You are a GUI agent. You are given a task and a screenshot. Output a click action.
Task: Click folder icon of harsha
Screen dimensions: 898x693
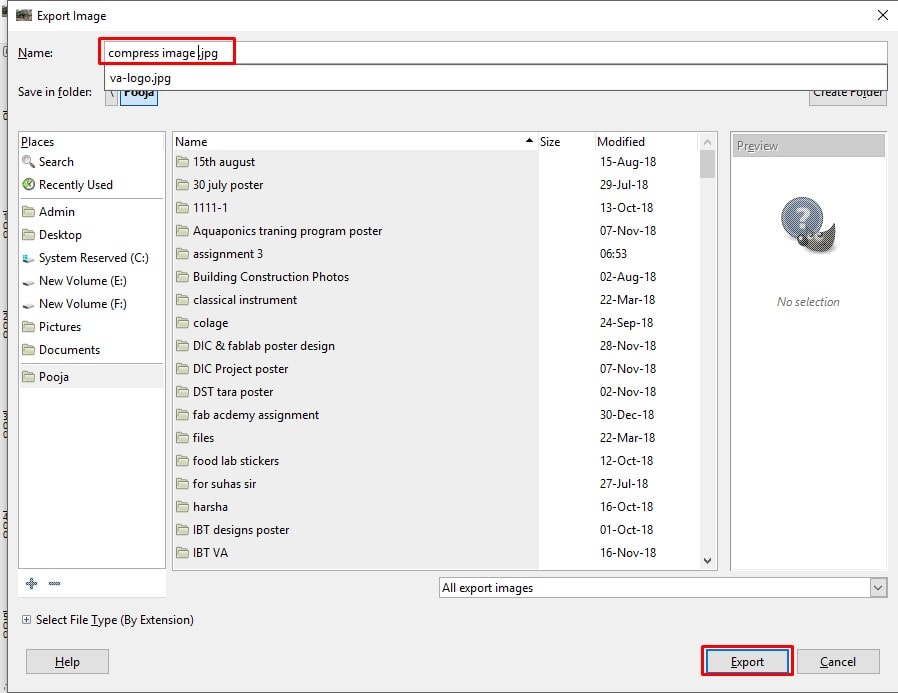point(182,506)
